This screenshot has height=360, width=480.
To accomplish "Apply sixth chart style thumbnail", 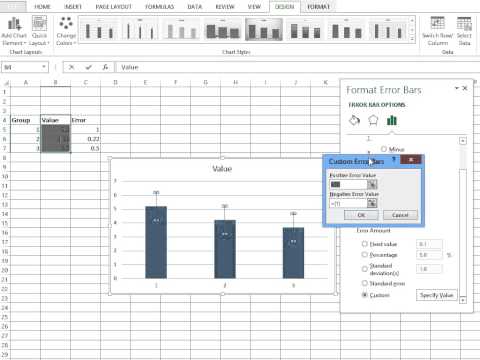I will (x=305, y=30).
